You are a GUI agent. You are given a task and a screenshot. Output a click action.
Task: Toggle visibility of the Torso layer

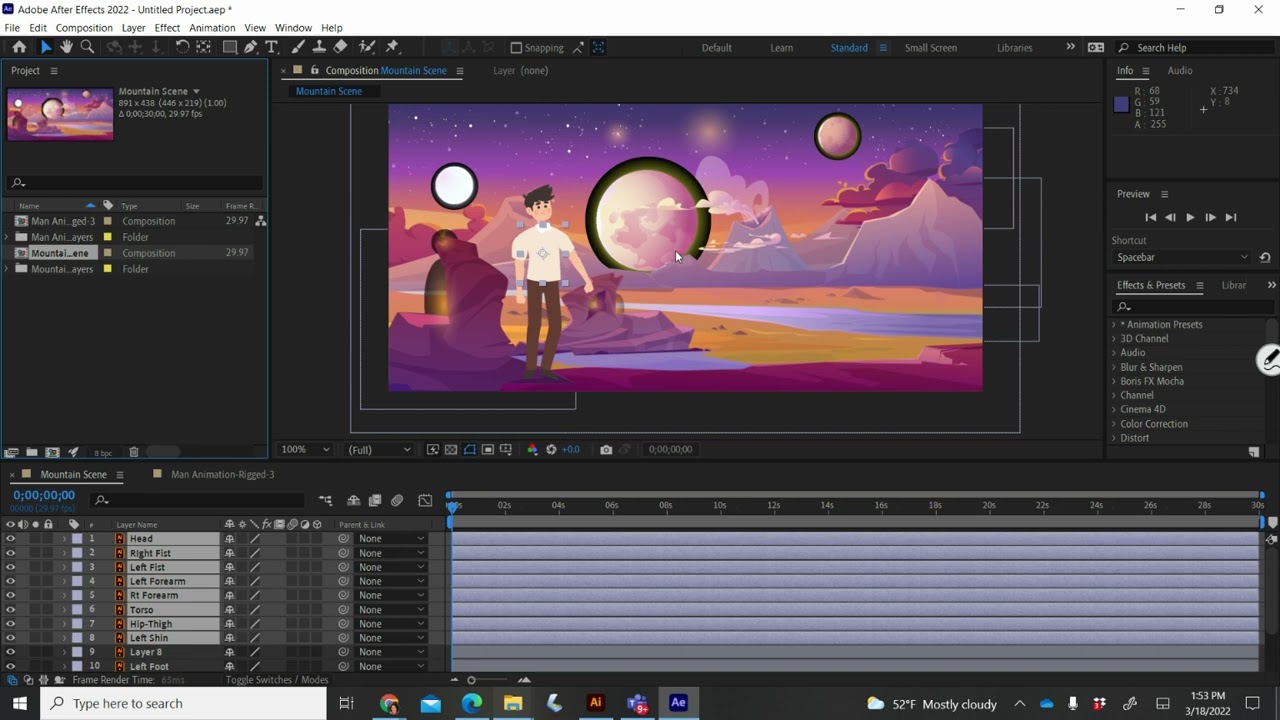pos(10,610)
